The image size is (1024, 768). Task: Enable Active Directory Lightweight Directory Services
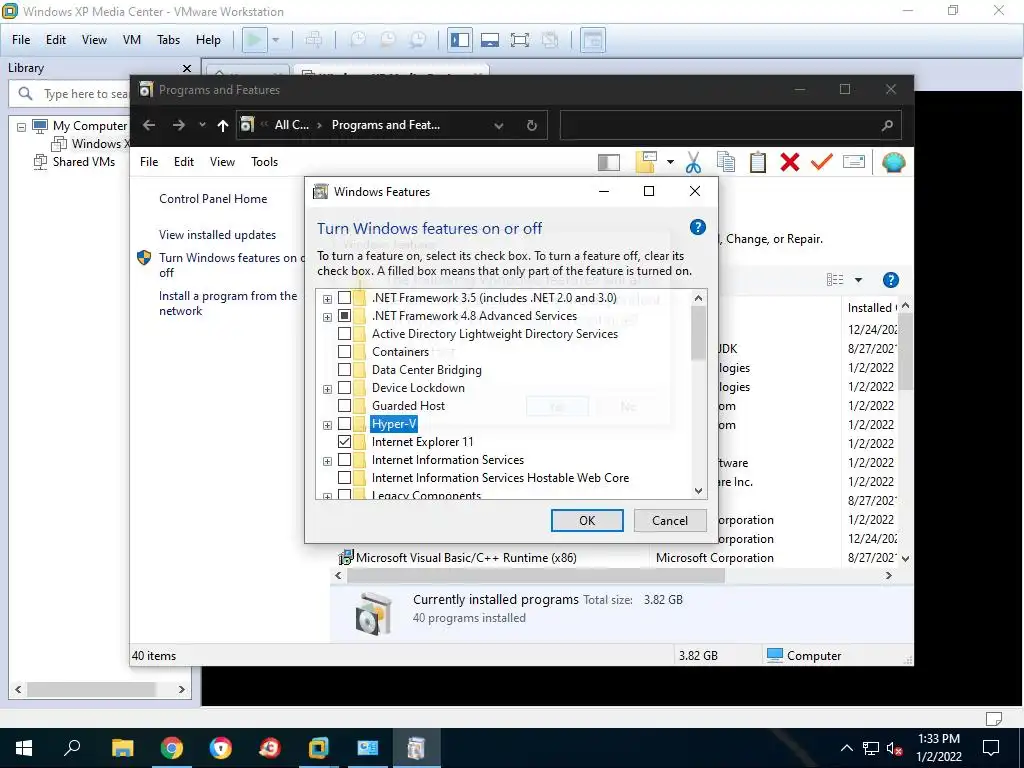click(344, 334)
